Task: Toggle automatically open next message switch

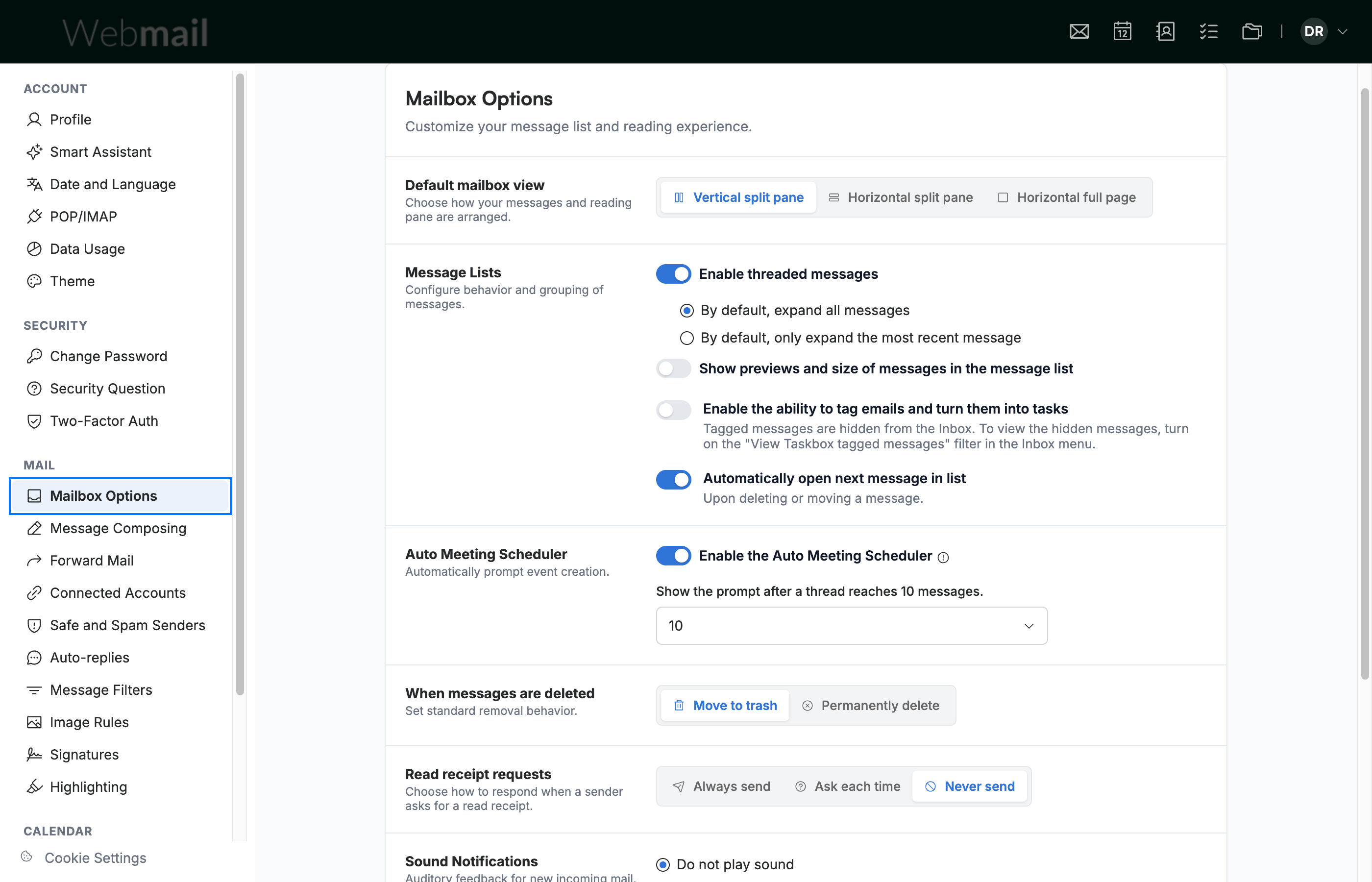Action: 673,479
